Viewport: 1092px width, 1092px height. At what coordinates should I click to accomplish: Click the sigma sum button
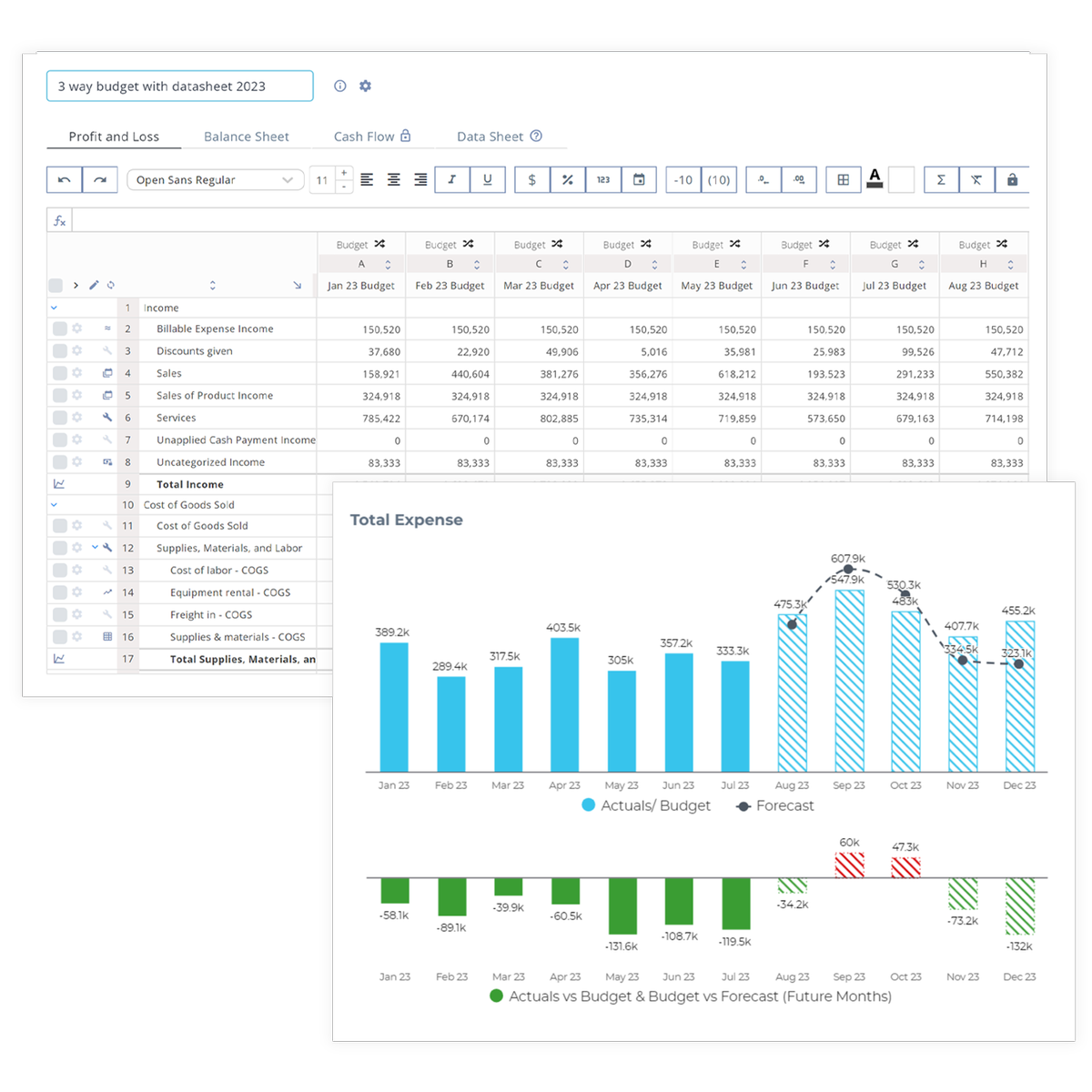(x=941, y=179)
